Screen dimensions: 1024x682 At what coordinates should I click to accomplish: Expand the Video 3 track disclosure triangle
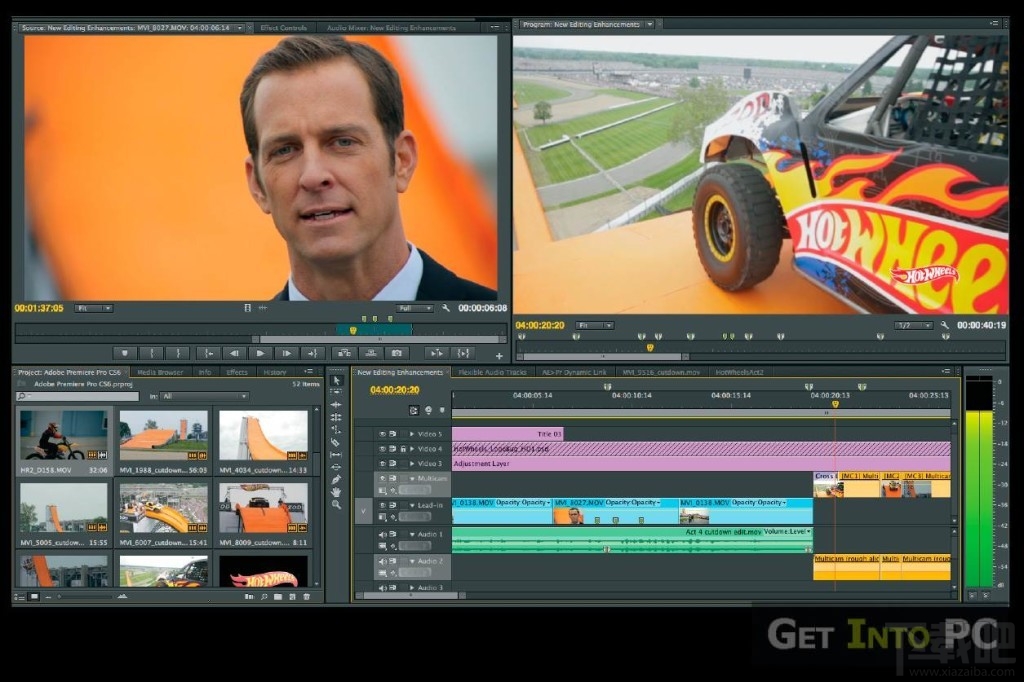(412, 462)
